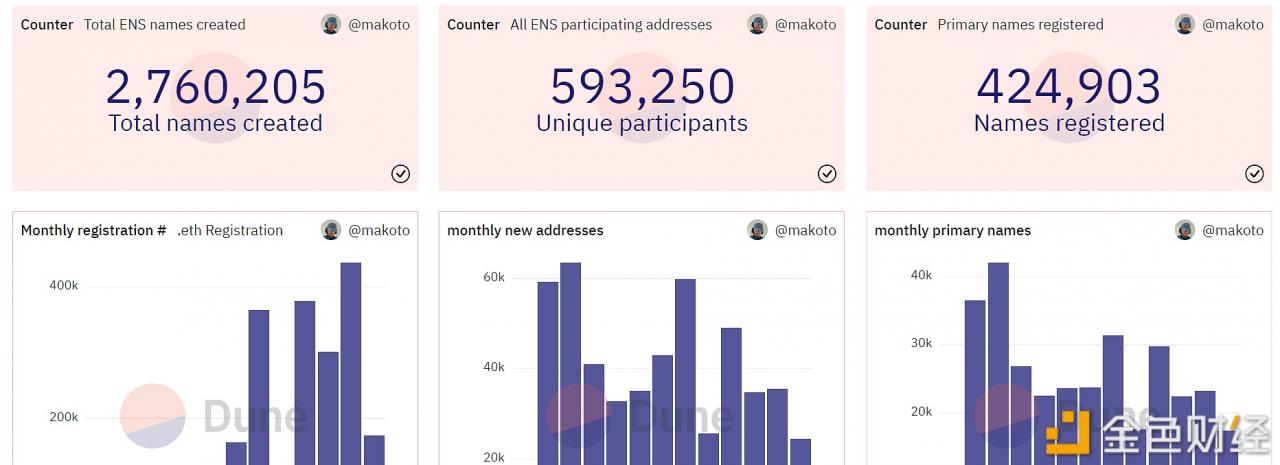
Task: Click @makoto username on Total ENS names card
Action: [x=379, y=25]
